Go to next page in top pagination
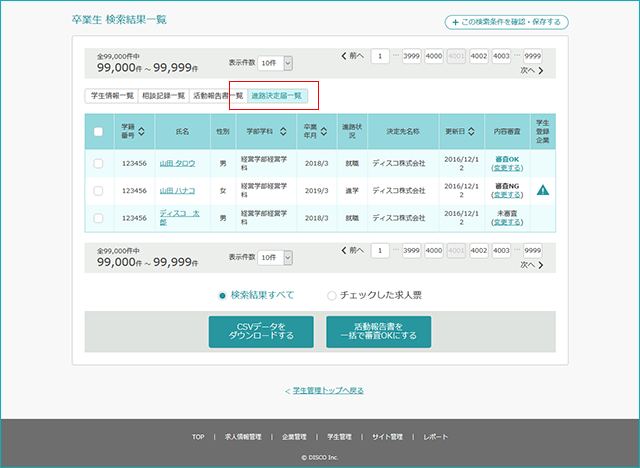The height and width of the screenshot is (468, 640). point(532,71)
